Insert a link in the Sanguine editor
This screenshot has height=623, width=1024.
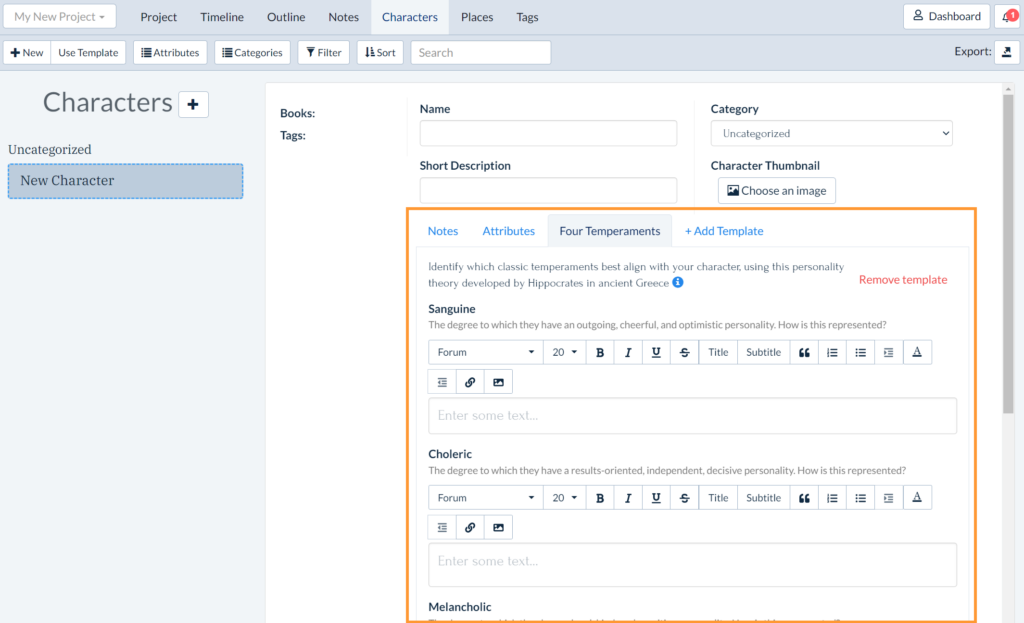470,382
